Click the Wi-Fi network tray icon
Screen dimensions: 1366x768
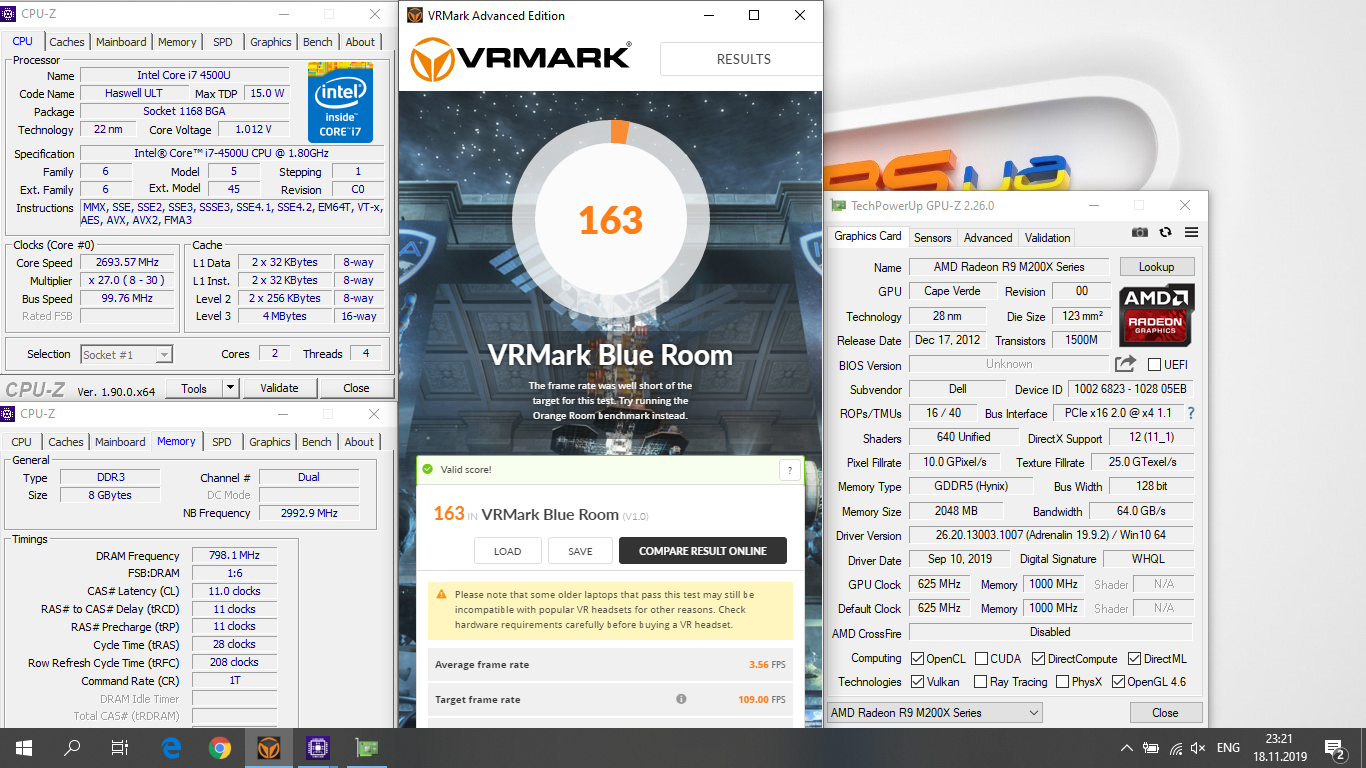[x=1175, y=747]
